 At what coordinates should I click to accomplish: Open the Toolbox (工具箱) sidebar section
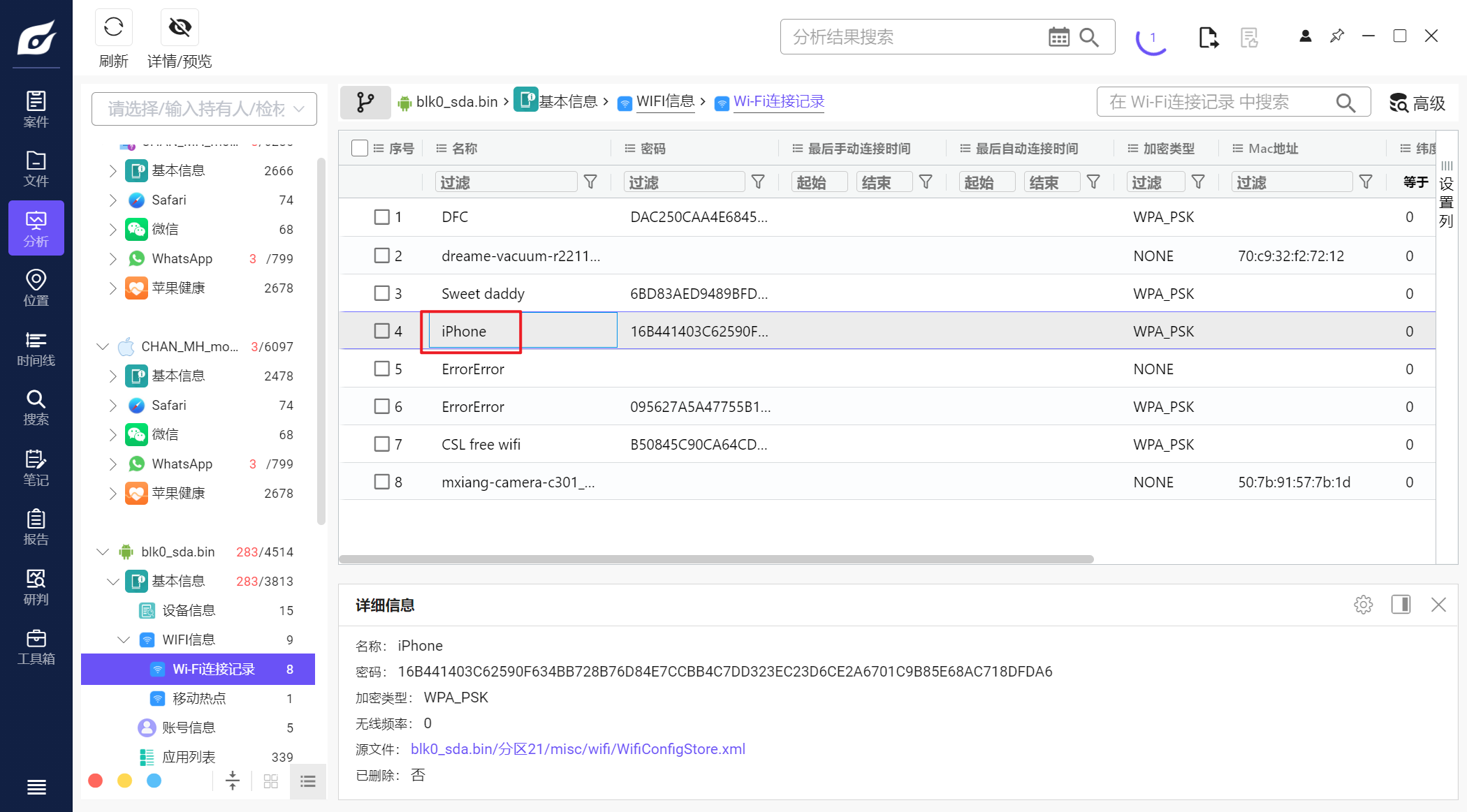36,647
